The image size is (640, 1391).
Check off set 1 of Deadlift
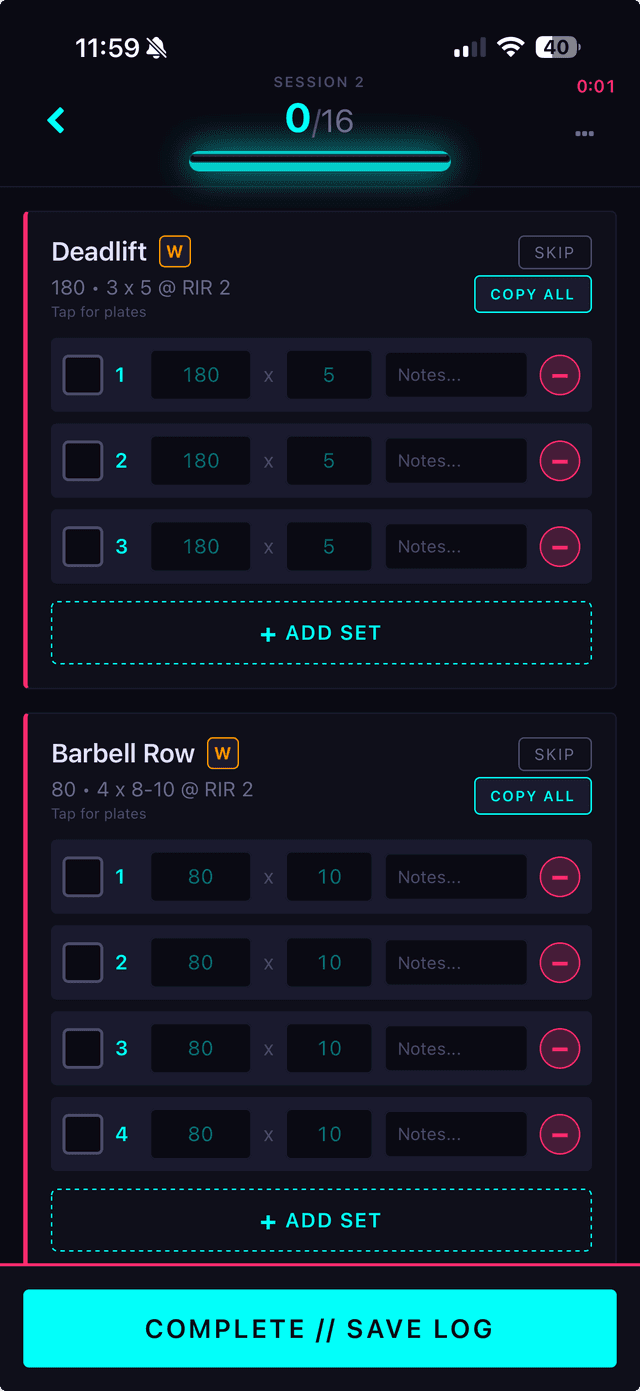(83, 374)
